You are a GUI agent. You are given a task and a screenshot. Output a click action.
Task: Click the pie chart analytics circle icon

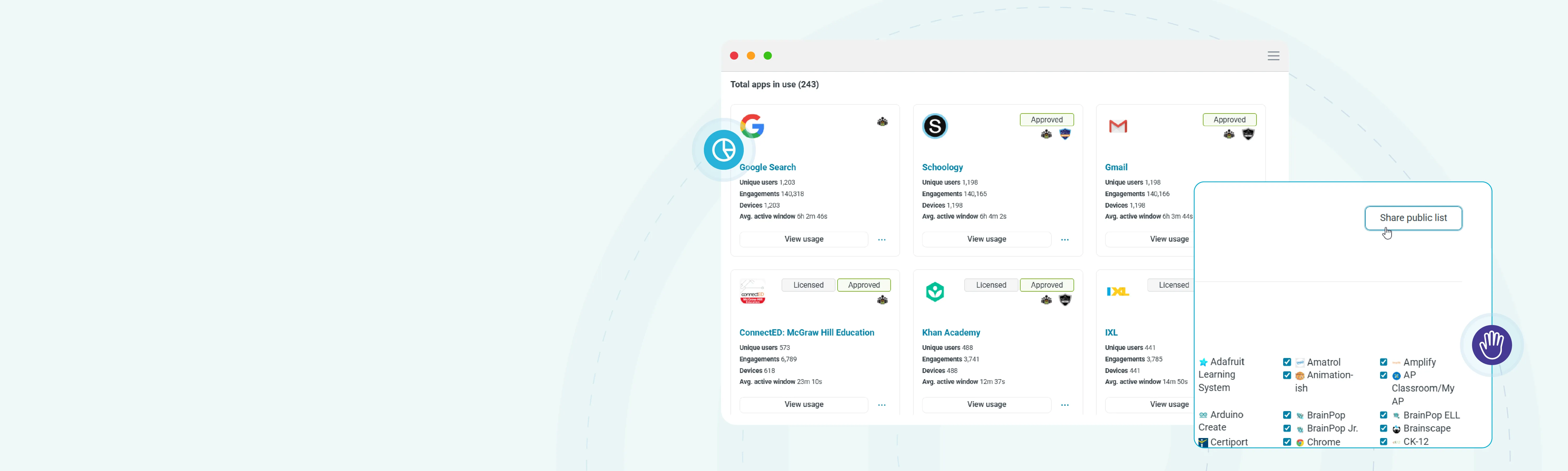(x=723, y=150)
